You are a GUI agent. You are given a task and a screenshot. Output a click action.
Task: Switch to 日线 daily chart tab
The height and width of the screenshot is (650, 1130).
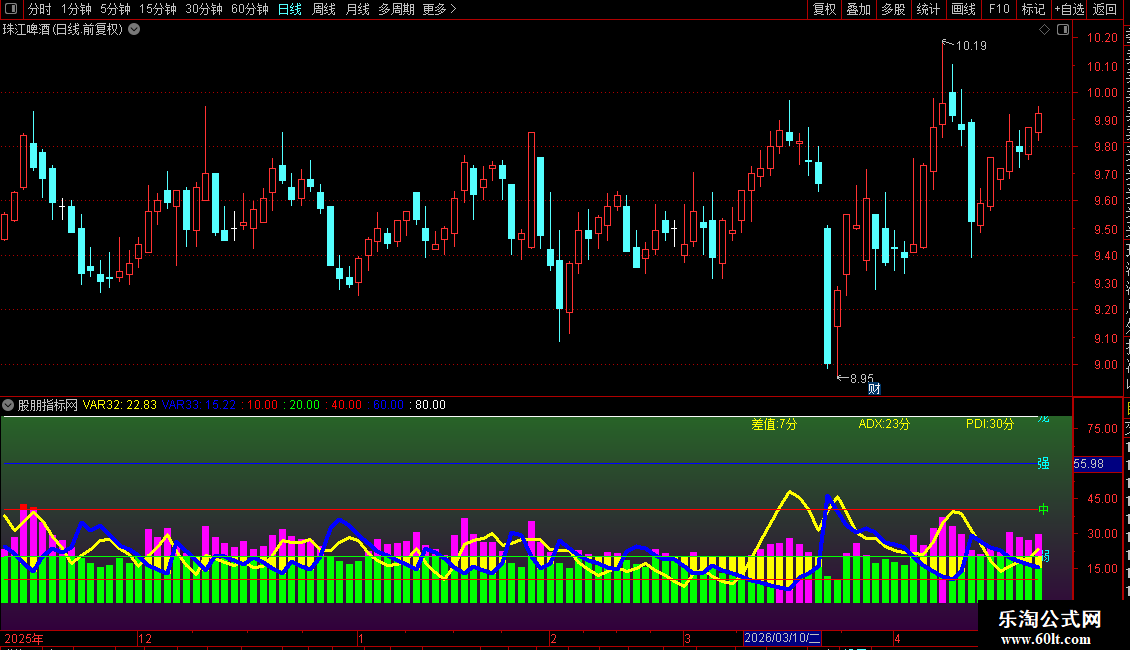(290, 9)
